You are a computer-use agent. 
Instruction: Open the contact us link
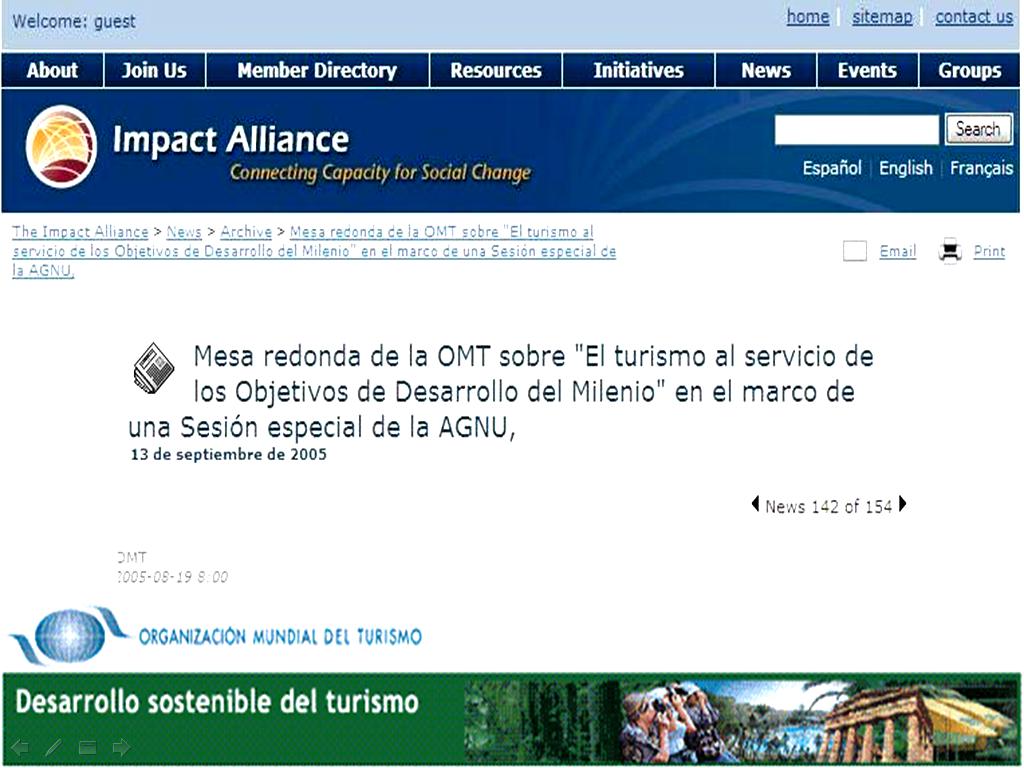[x=973, y=17]
